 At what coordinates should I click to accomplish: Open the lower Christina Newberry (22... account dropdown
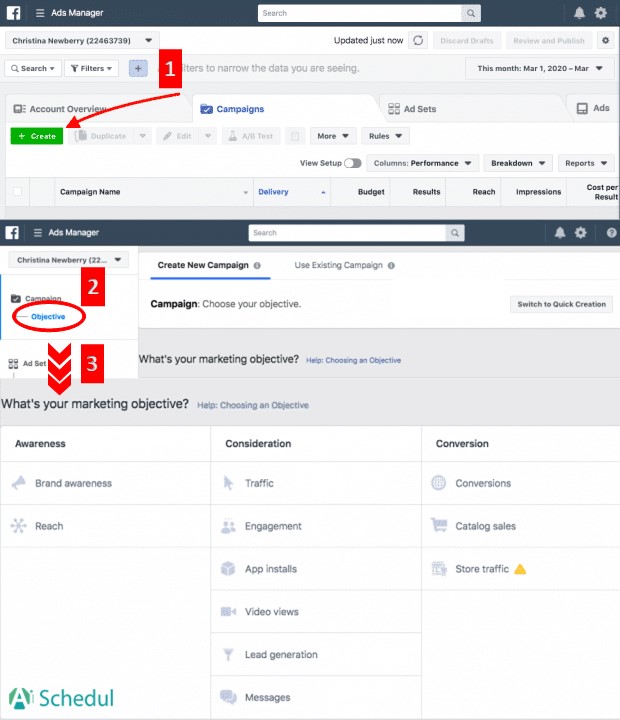69,260
